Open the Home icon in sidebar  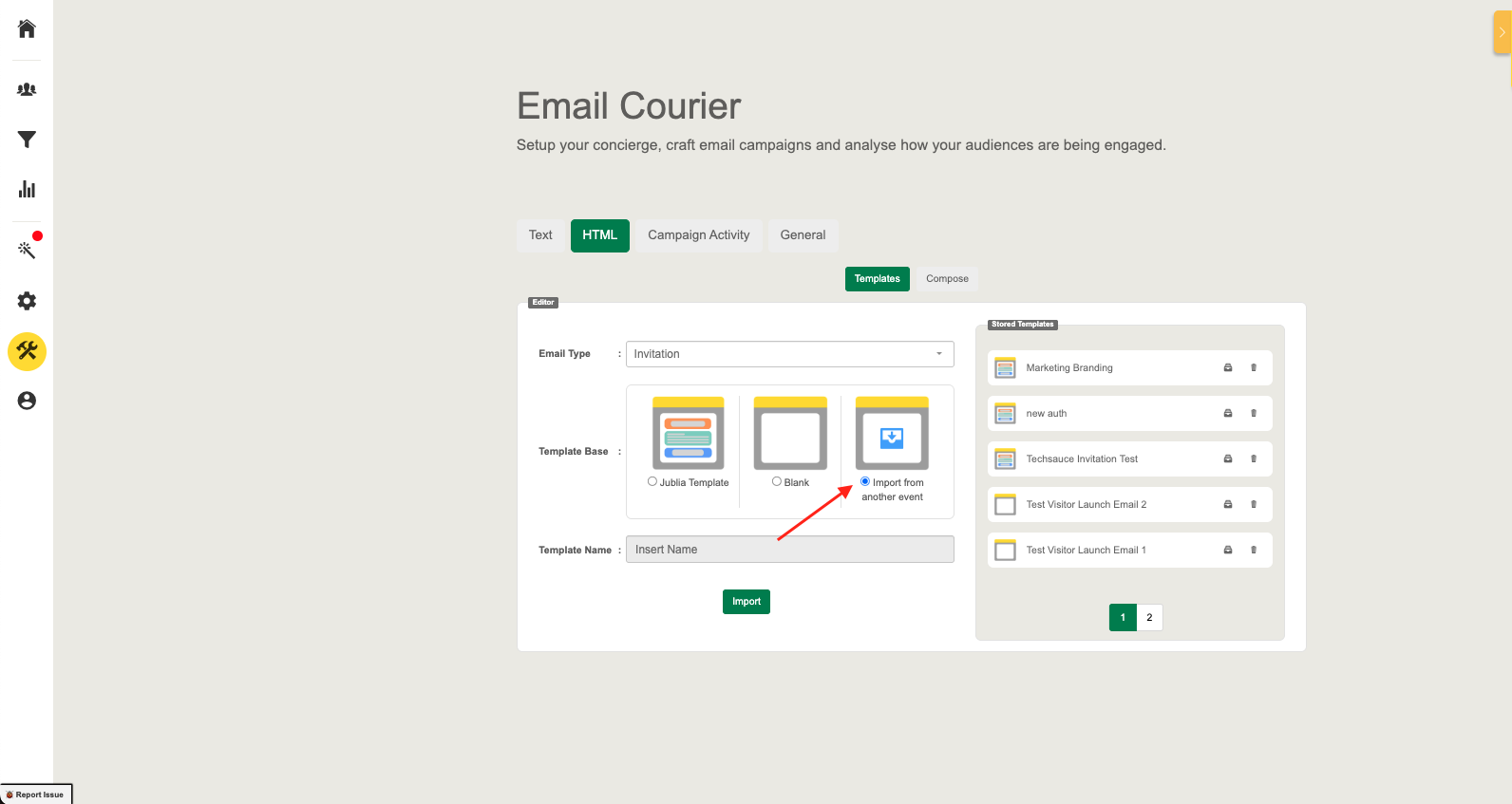coord(27,28)
